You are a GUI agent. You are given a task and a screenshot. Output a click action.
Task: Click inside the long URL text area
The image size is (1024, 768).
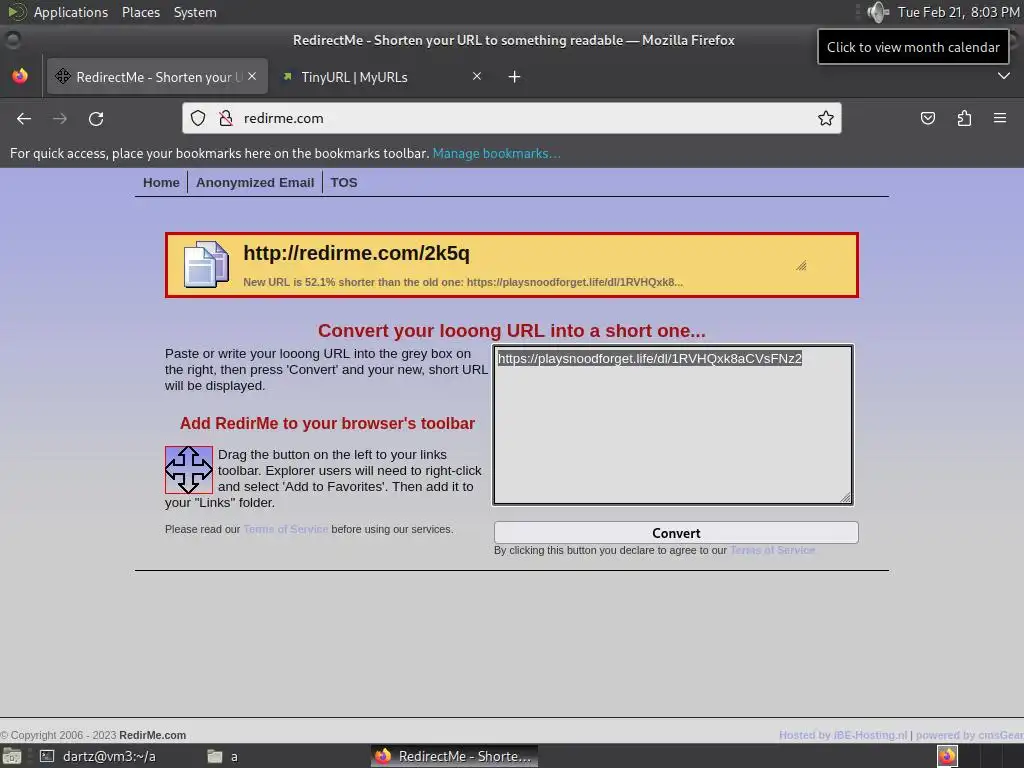pos(673,424)
